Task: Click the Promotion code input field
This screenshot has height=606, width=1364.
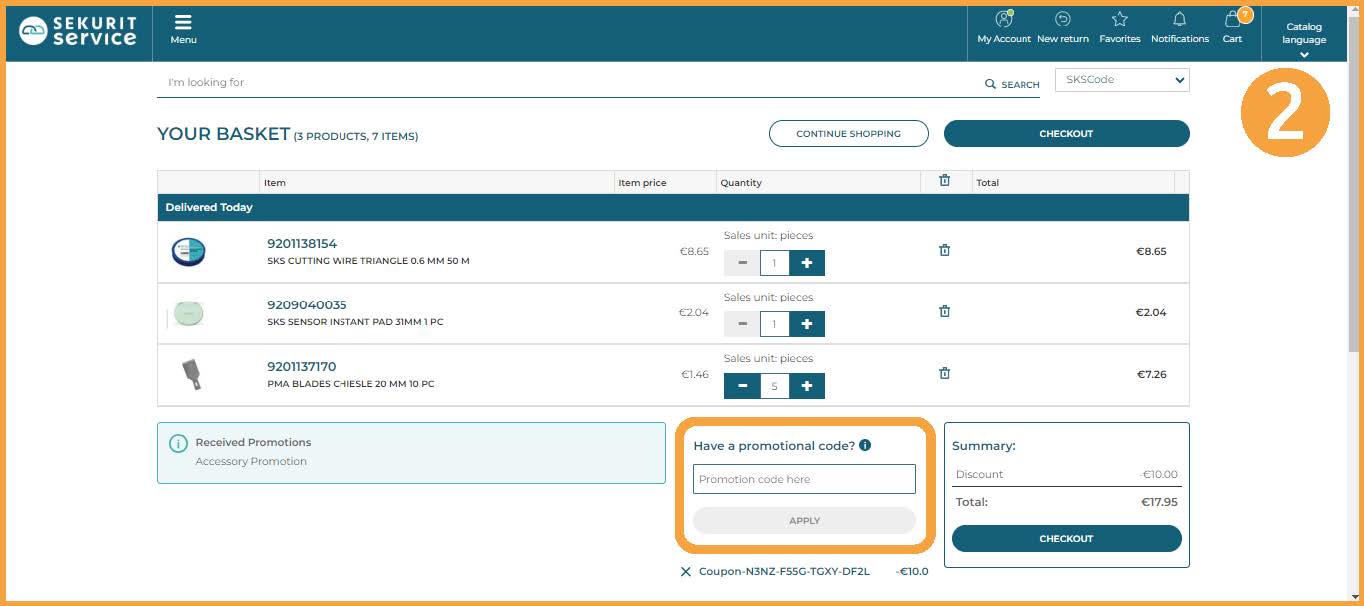Action: [x=804, y=479]
